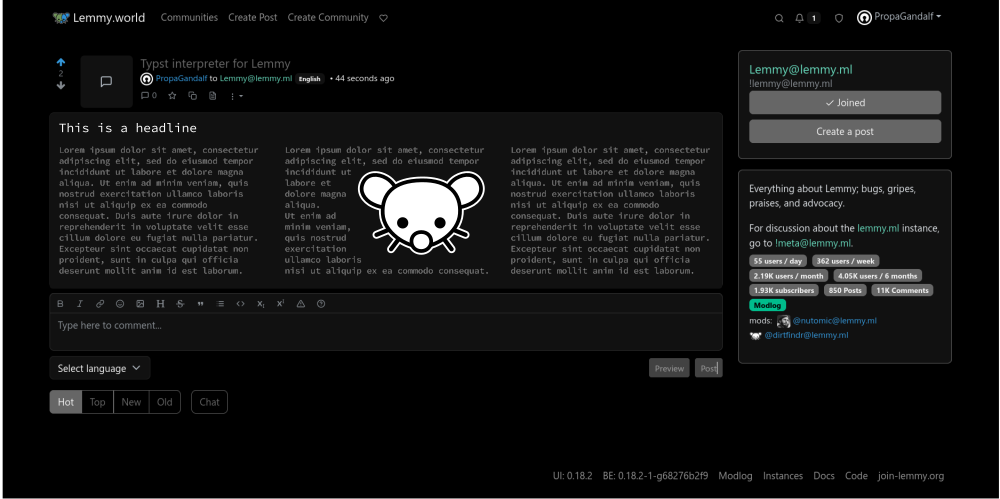Insert a header in the comment
The height and width of the screenshot is (499, 1000).
160,304
